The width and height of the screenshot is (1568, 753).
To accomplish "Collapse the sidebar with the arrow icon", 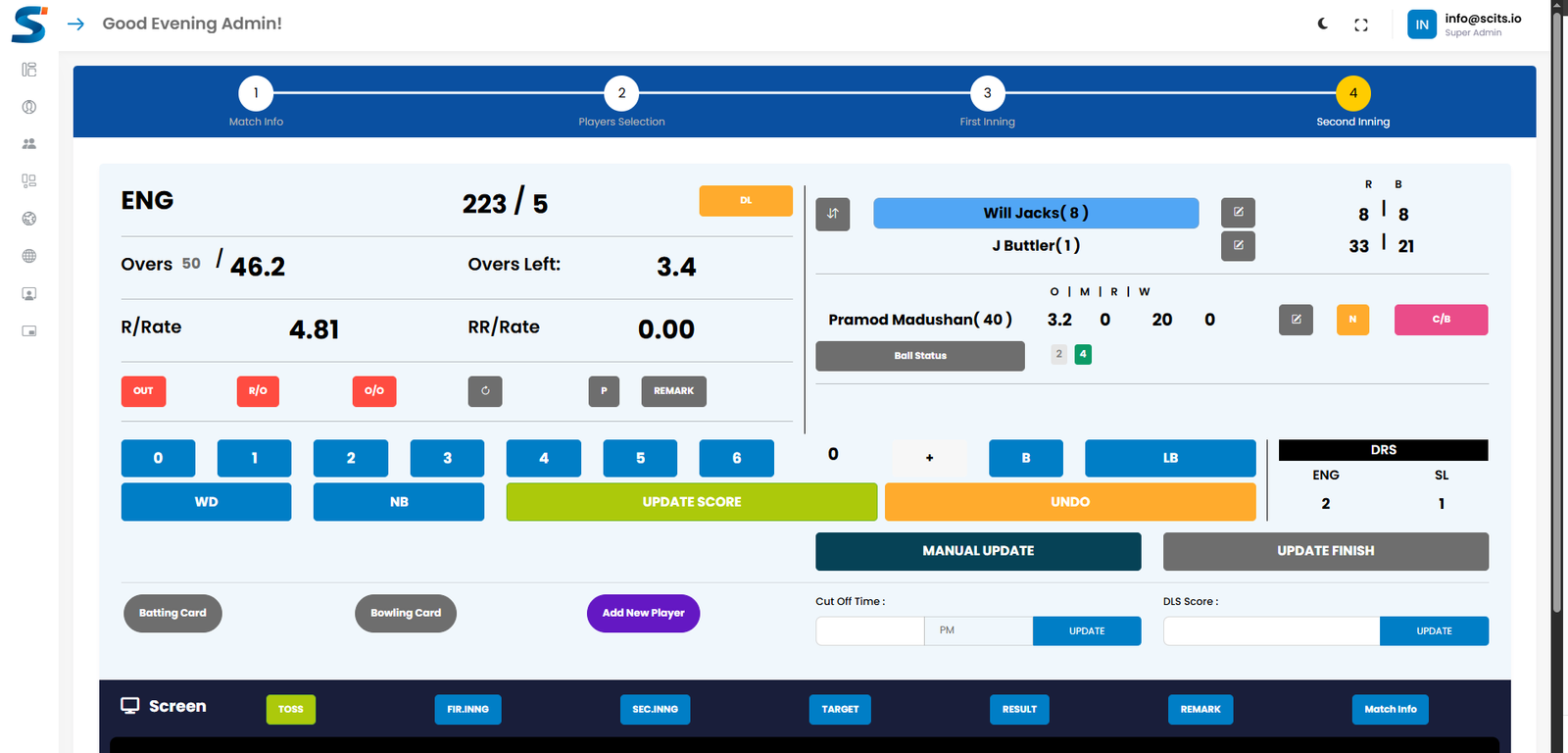I will [75, 24].
